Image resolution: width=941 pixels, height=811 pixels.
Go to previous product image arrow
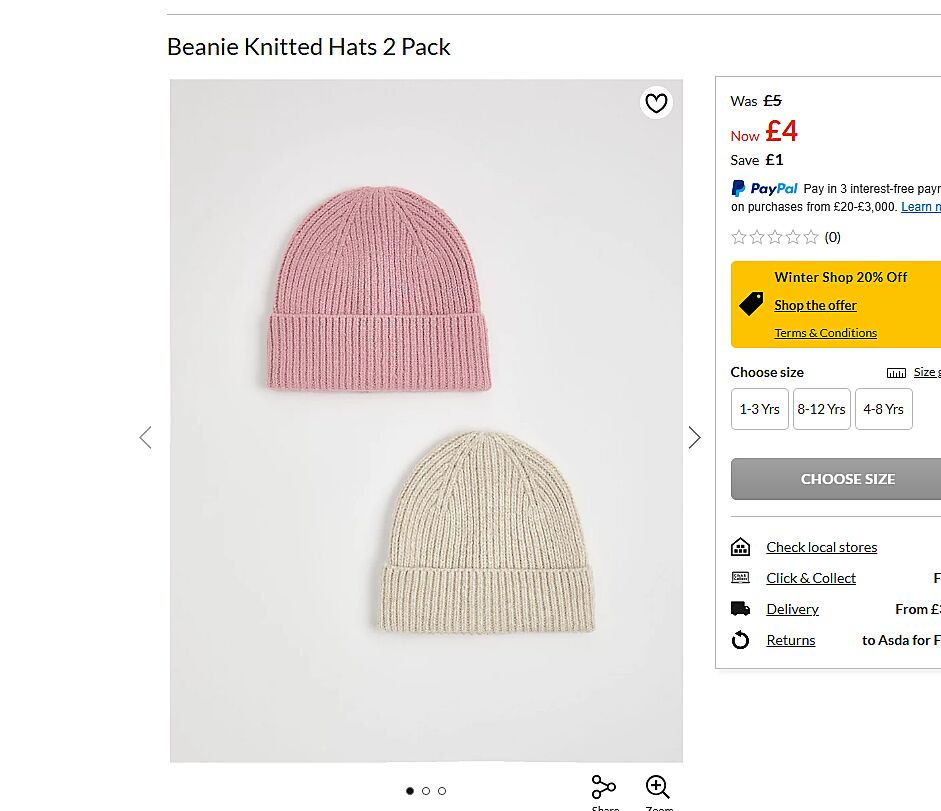(x=146, y=437)
